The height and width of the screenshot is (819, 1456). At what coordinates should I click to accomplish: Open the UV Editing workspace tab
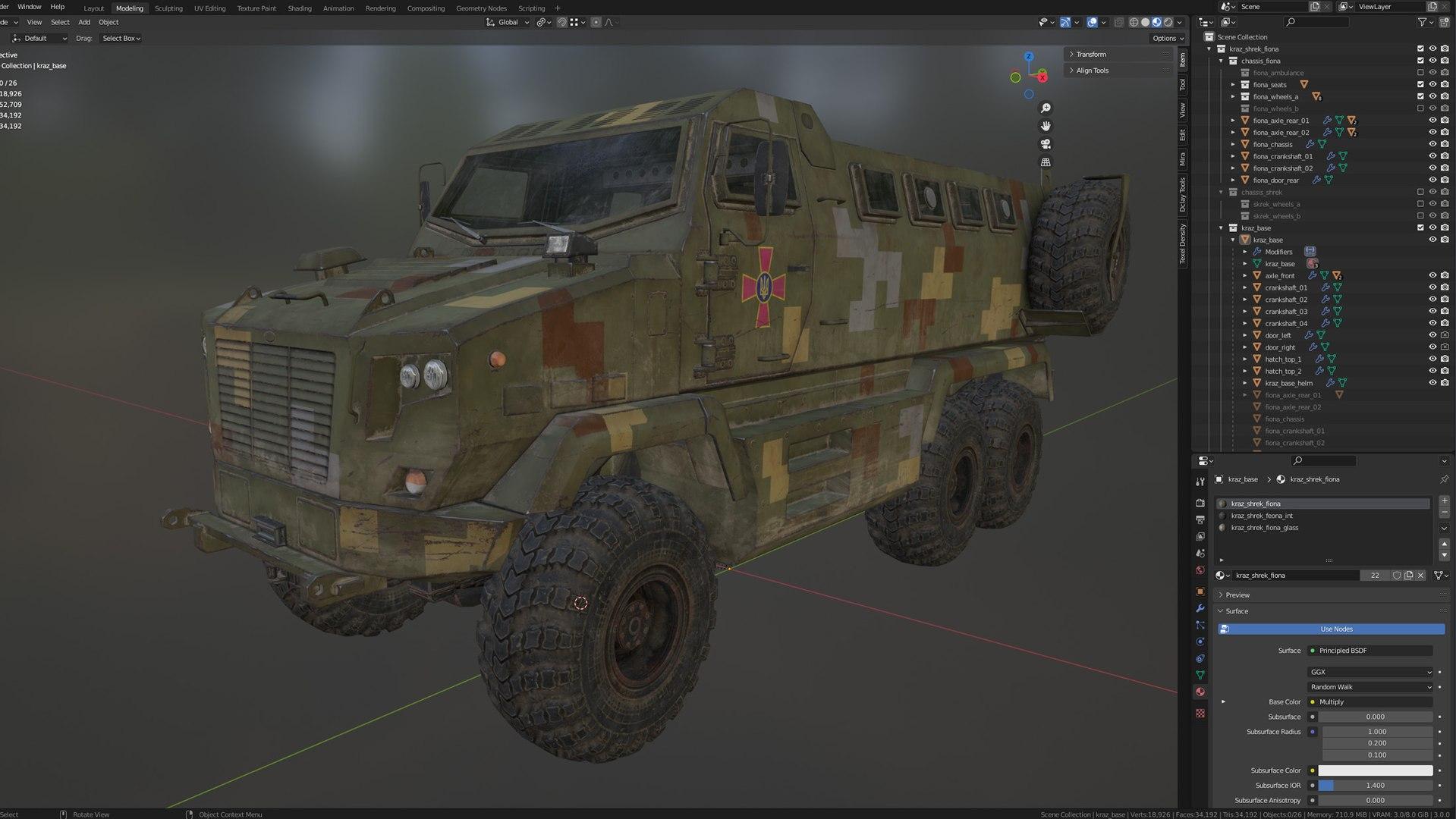pos(209,8)
